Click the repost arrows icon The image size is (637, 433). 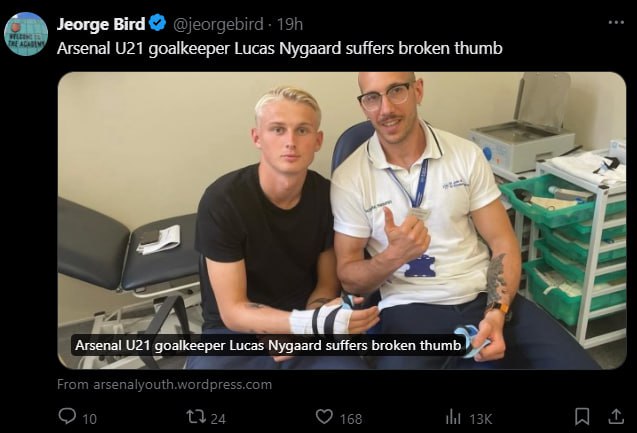pyautogui.click(x=195, y=417)
